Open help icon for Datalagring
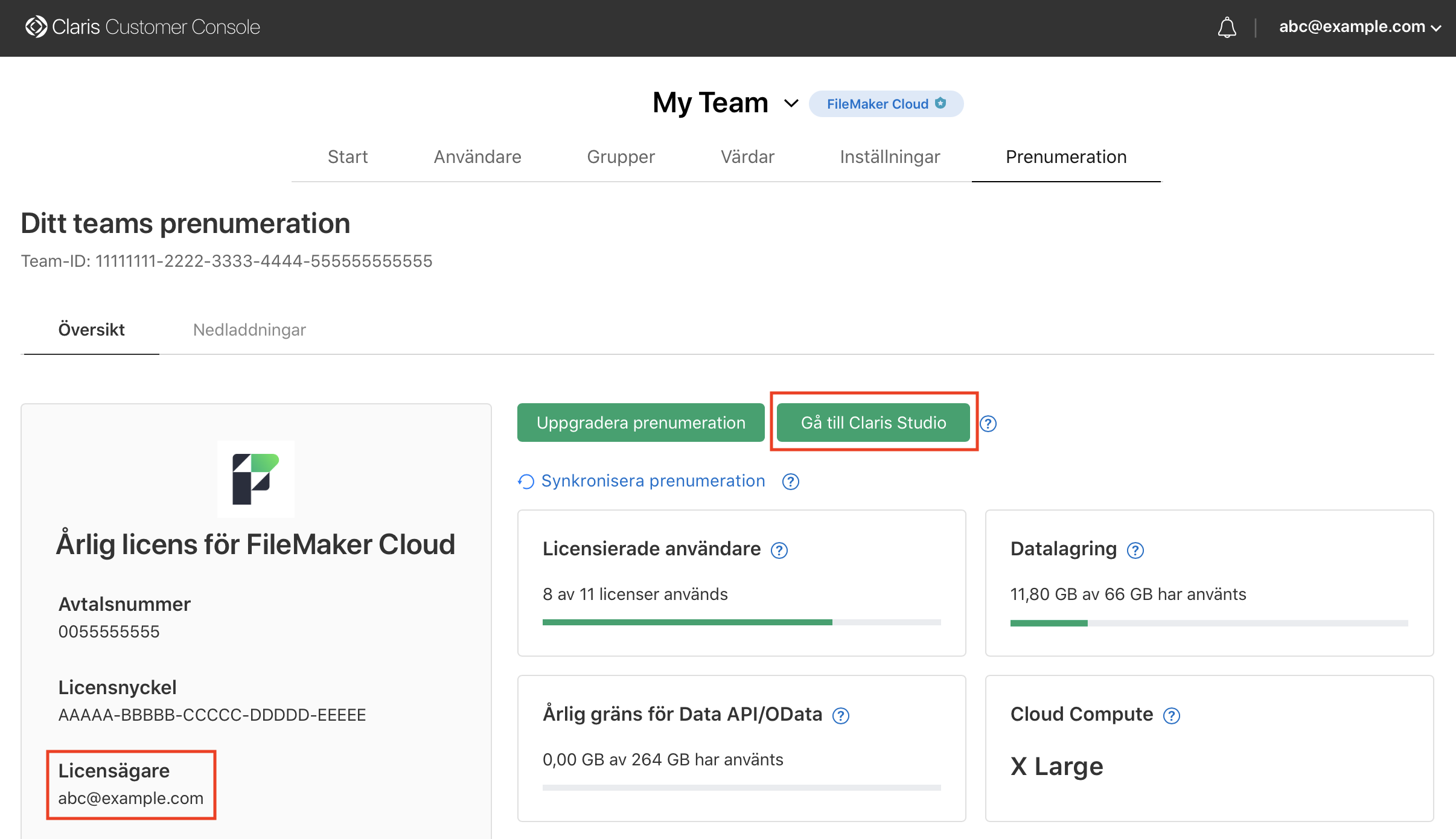1456x839 pixels. click(x=1135, y=550)
